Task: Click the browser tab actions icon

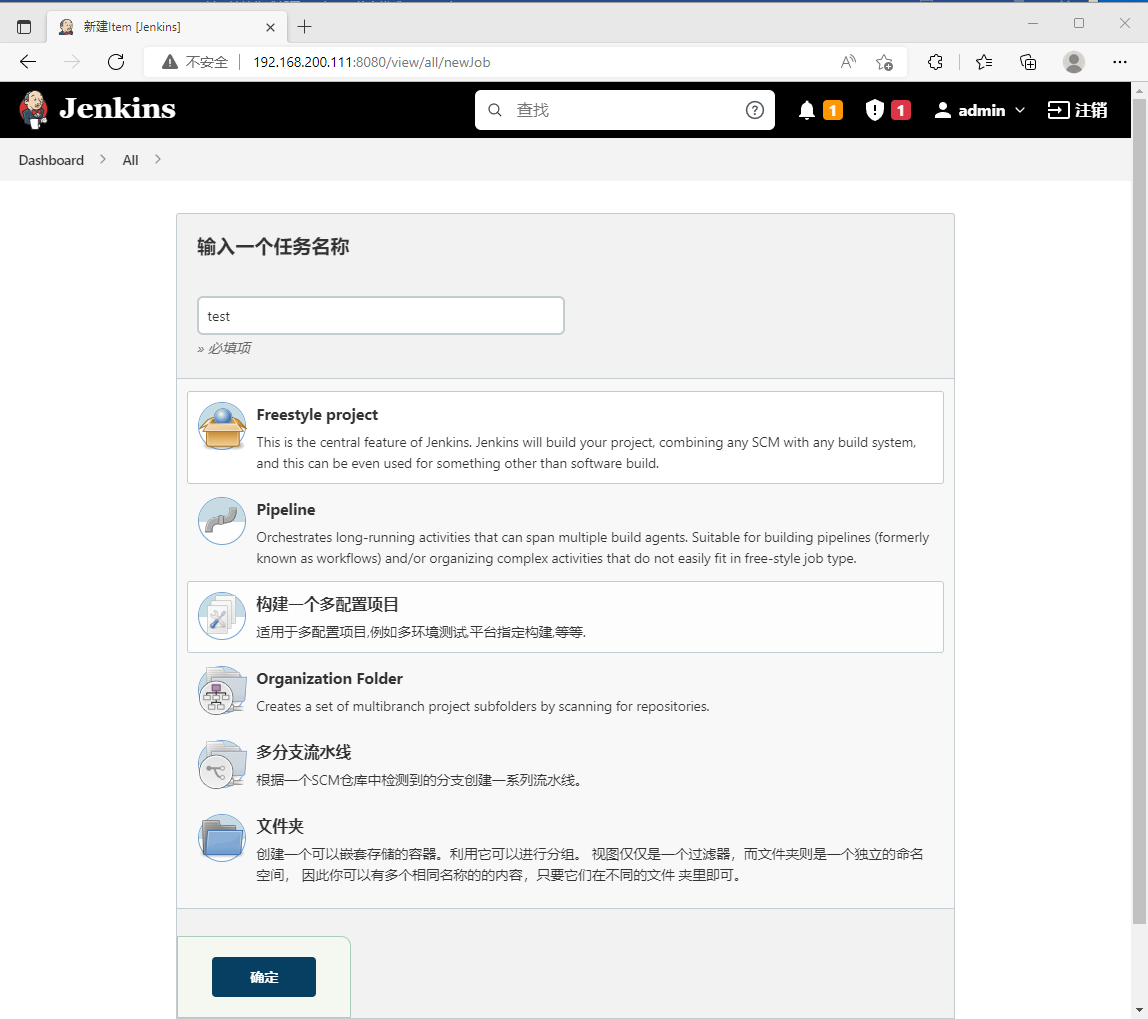Action: [24, 27]
